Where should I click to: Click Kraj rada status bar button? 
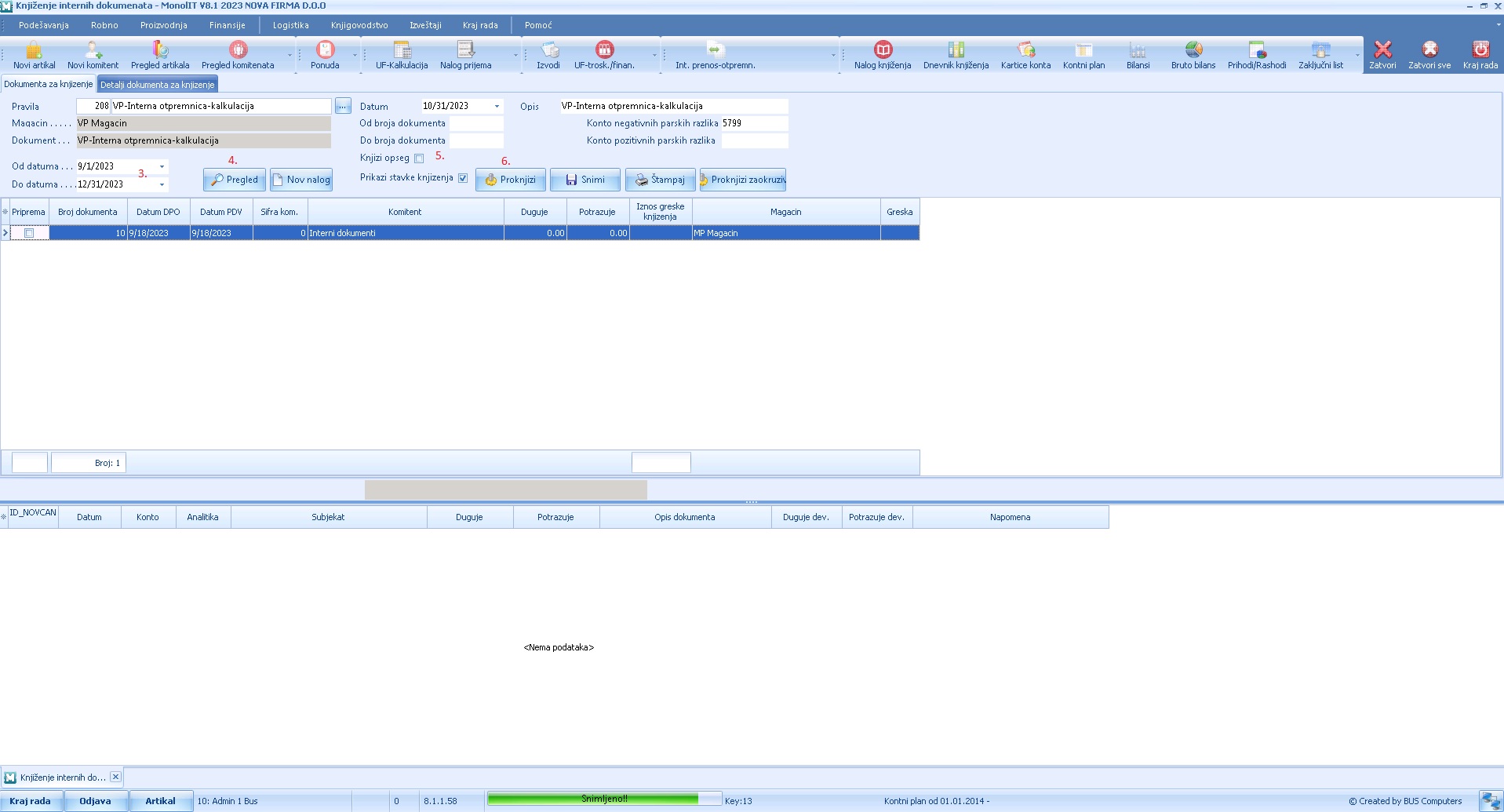[x=31, y=801]
